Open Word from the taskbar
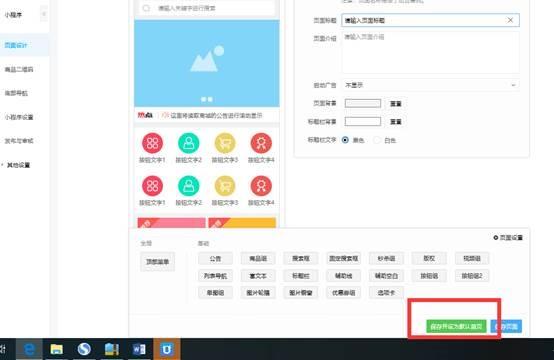 (139, 349)
